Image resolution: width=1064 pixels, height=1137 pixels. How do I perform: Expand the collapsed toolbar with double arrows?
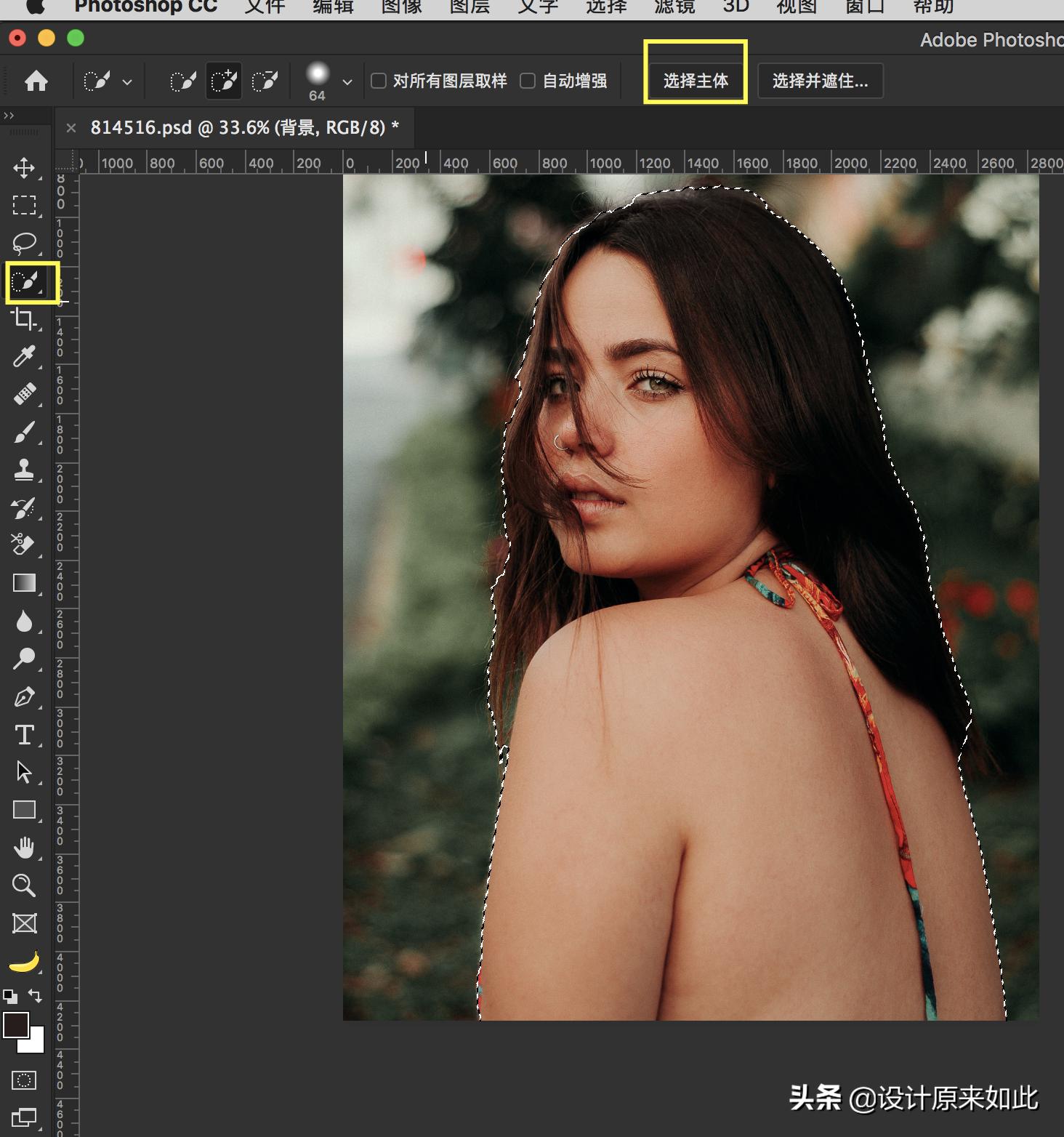9,116
